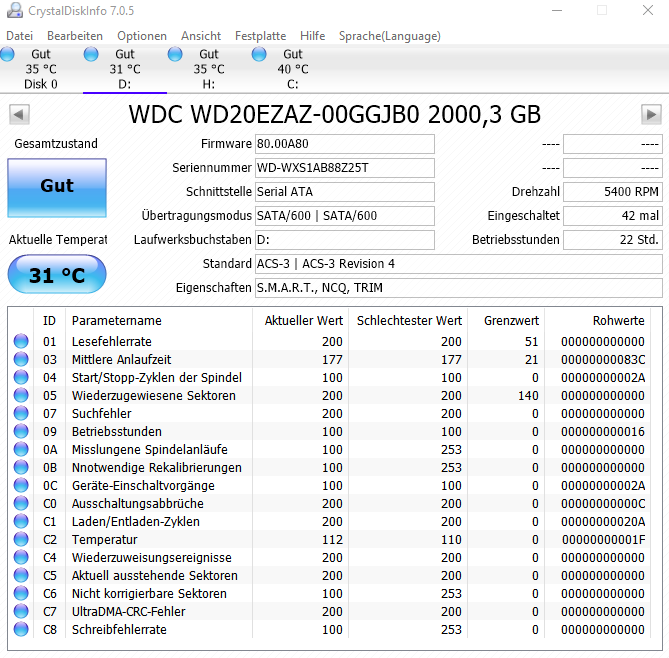
Task: Click the 31 °C temperature button
Action: [x=57, y=274]
